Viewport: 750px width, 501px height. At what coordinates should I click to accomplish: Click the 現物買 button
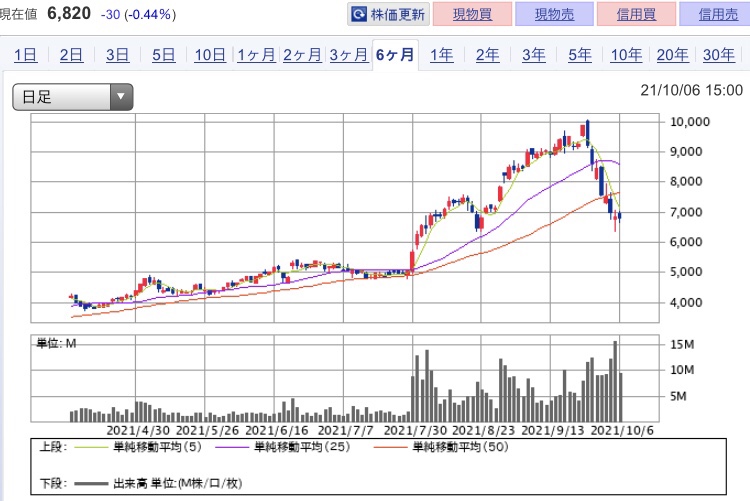click(x=473, y=14)
